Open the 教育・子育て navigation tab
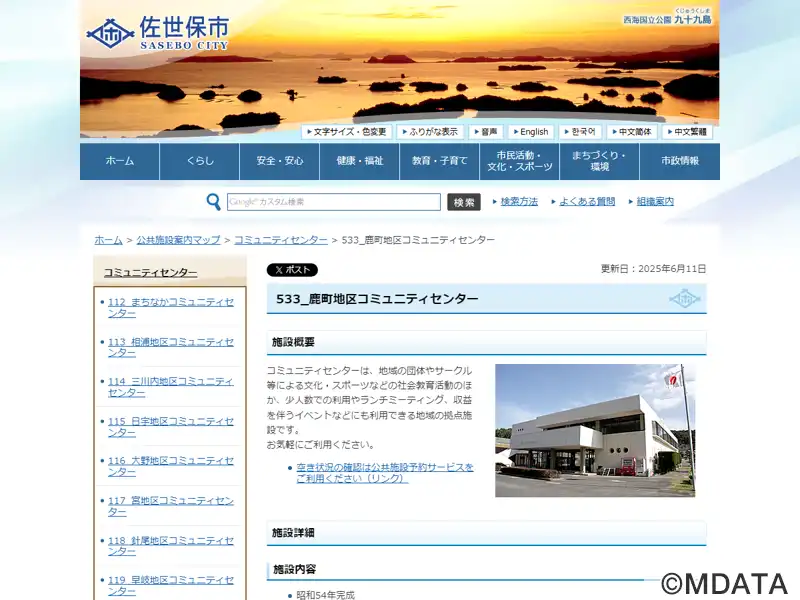 439,161
